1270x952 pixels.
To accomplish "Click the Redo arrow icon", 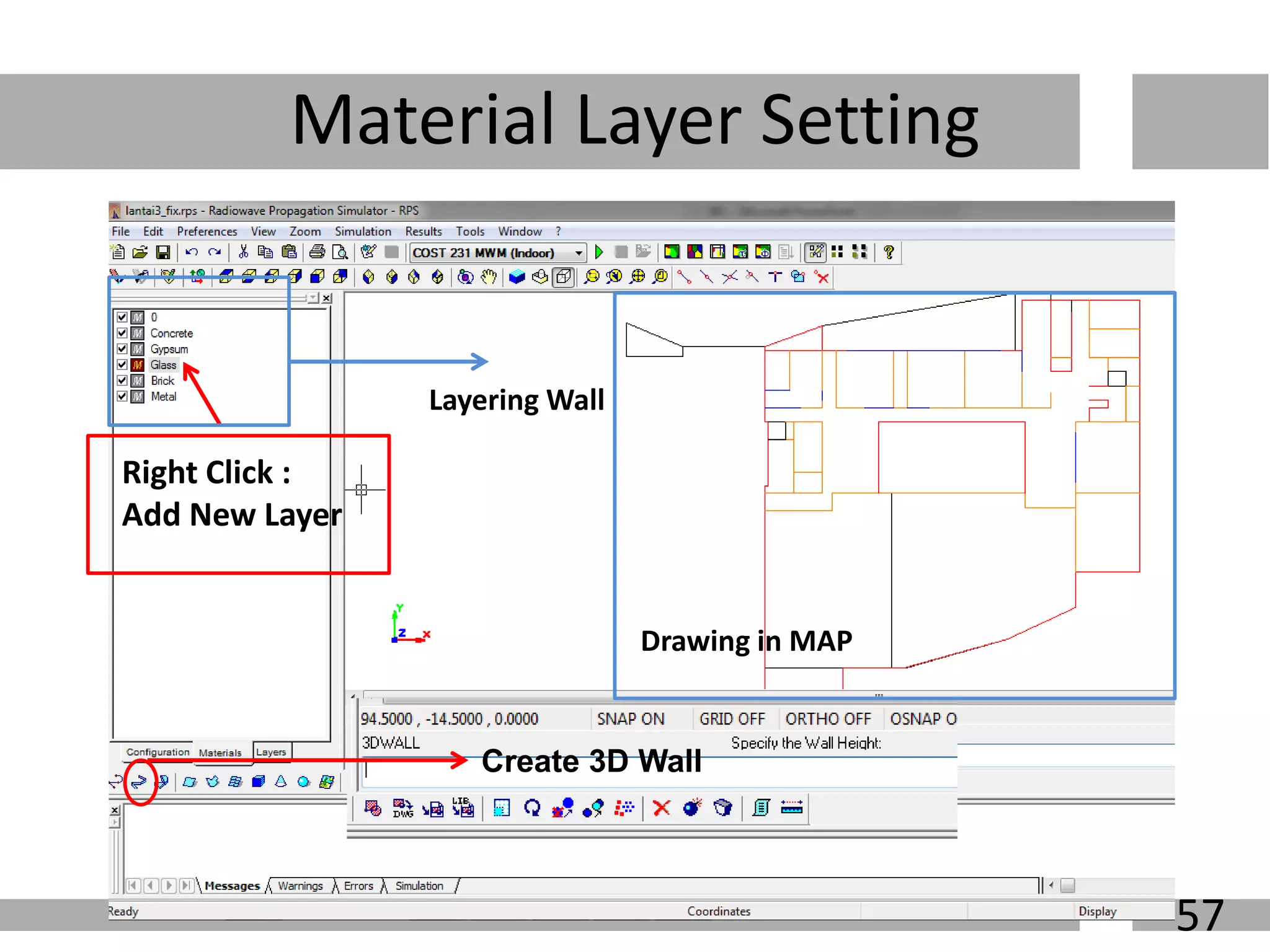I will tap(215, 252).
